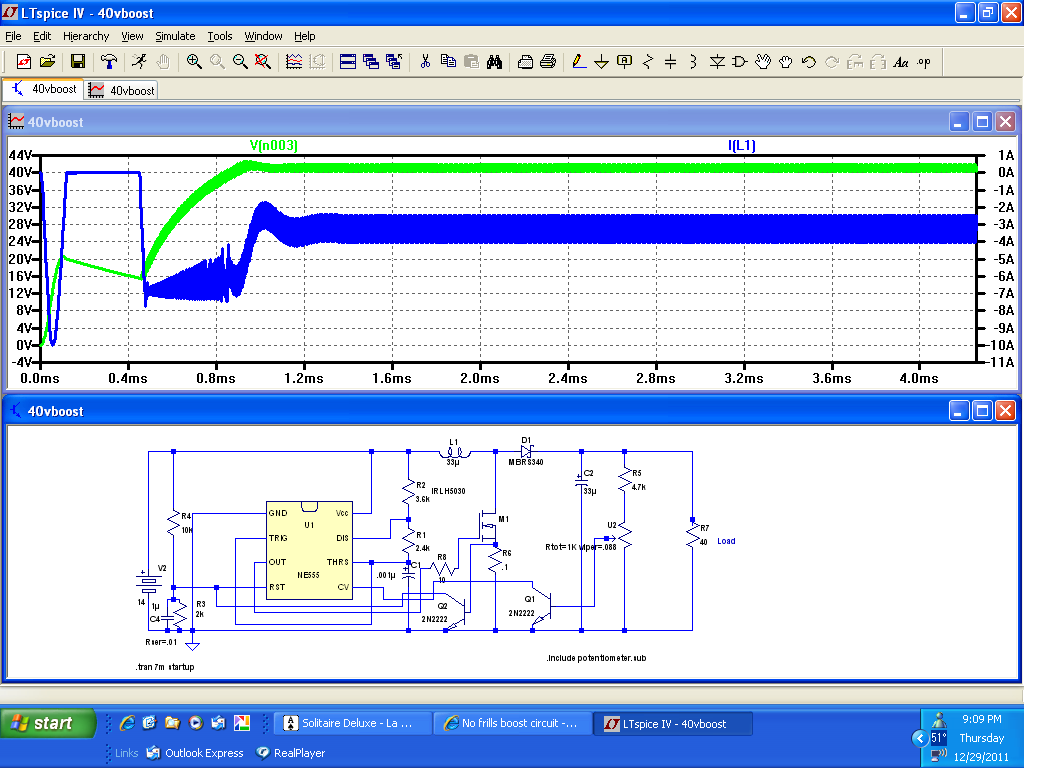Switch to No frills boost circuit taskbar button
This screenshot has width=1042, height=770.
click(x=514, y=723)
